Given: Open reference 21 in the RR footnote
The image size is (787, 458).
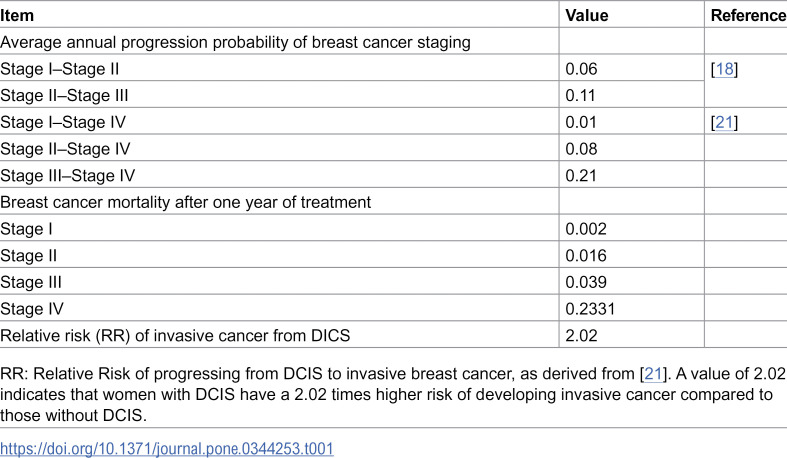Looking at the screenshot, I should 653,374.
